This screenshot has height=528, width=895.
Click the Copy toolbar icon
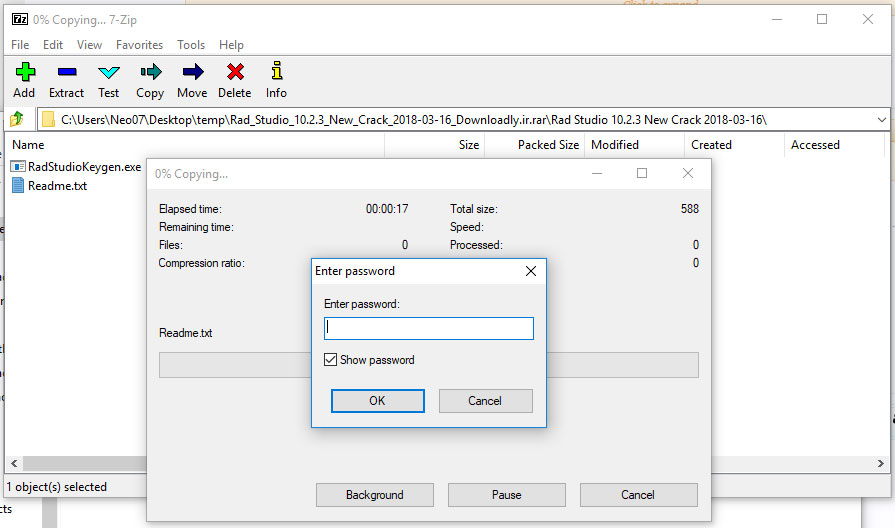[x=151, y=72]
